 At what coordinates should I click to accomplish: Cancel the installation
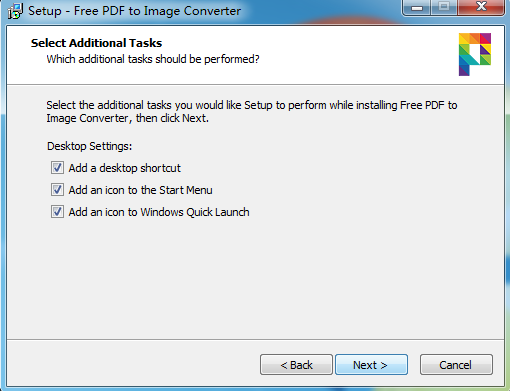pos(456,365)
